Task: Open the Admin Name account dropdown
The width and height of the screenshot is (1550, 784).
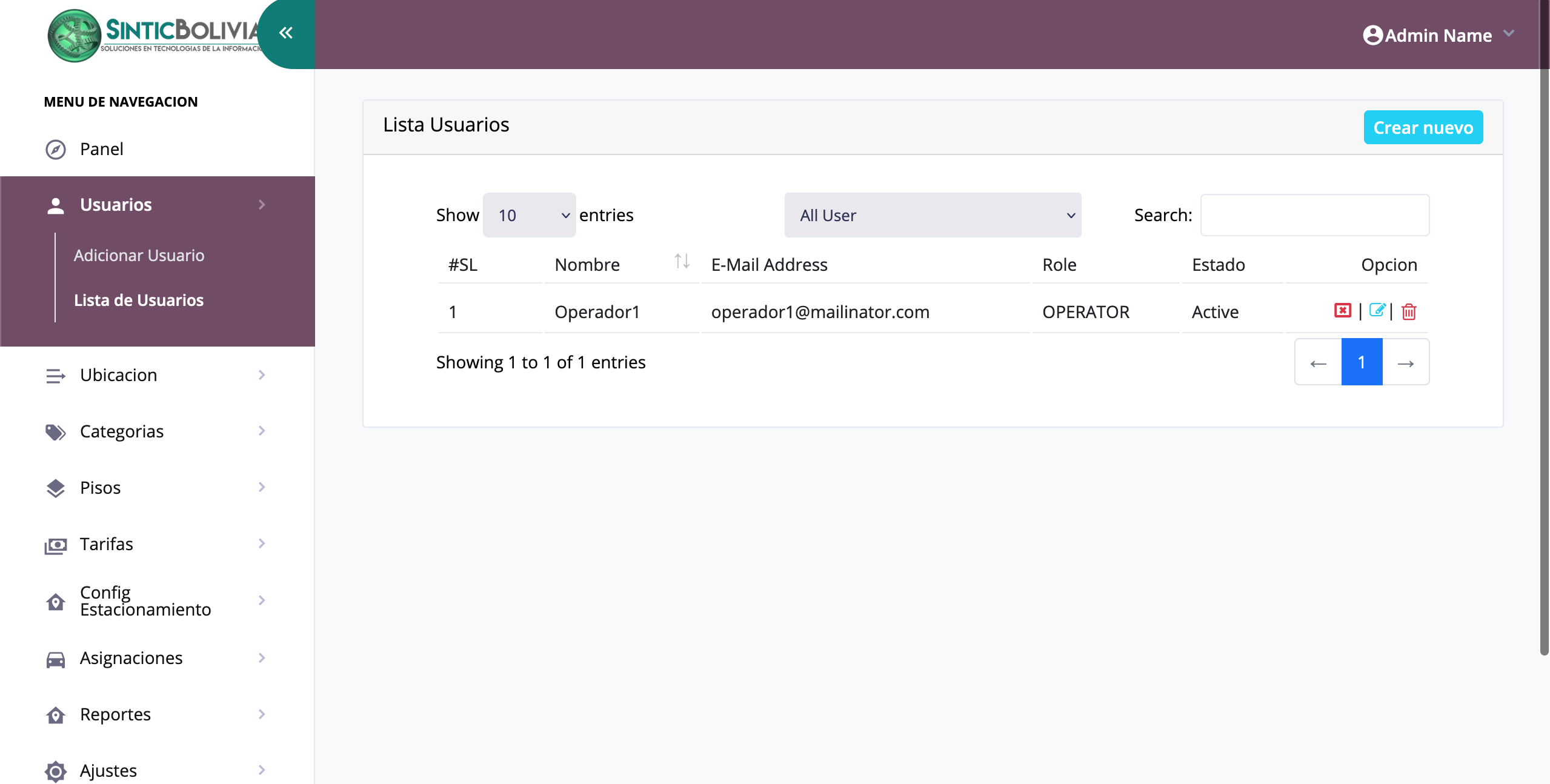Action: (1438, 35)
